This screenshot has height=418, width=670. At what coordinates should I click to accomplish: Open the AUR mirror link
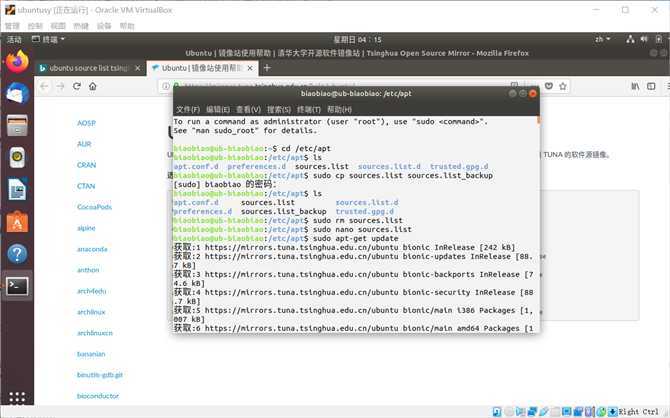(x=84, y=144)
